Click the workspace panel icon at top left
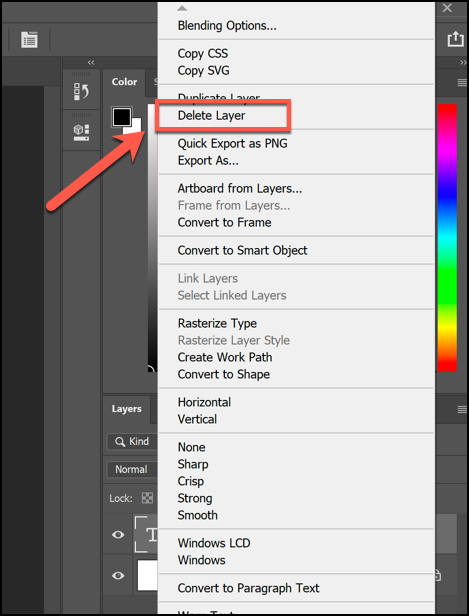 coord(29,40)
